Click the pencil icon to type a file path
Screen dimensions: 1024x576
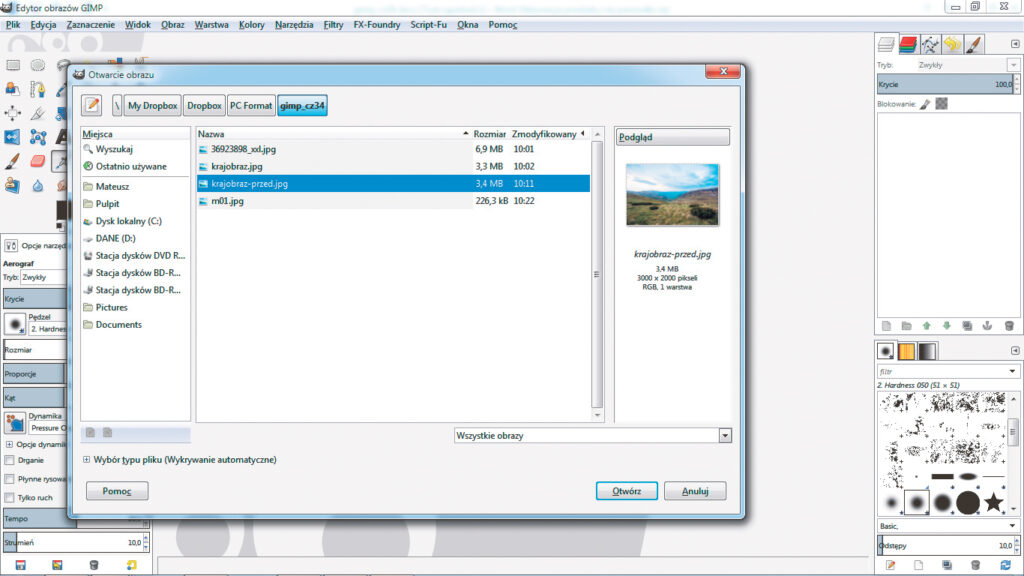93,104
